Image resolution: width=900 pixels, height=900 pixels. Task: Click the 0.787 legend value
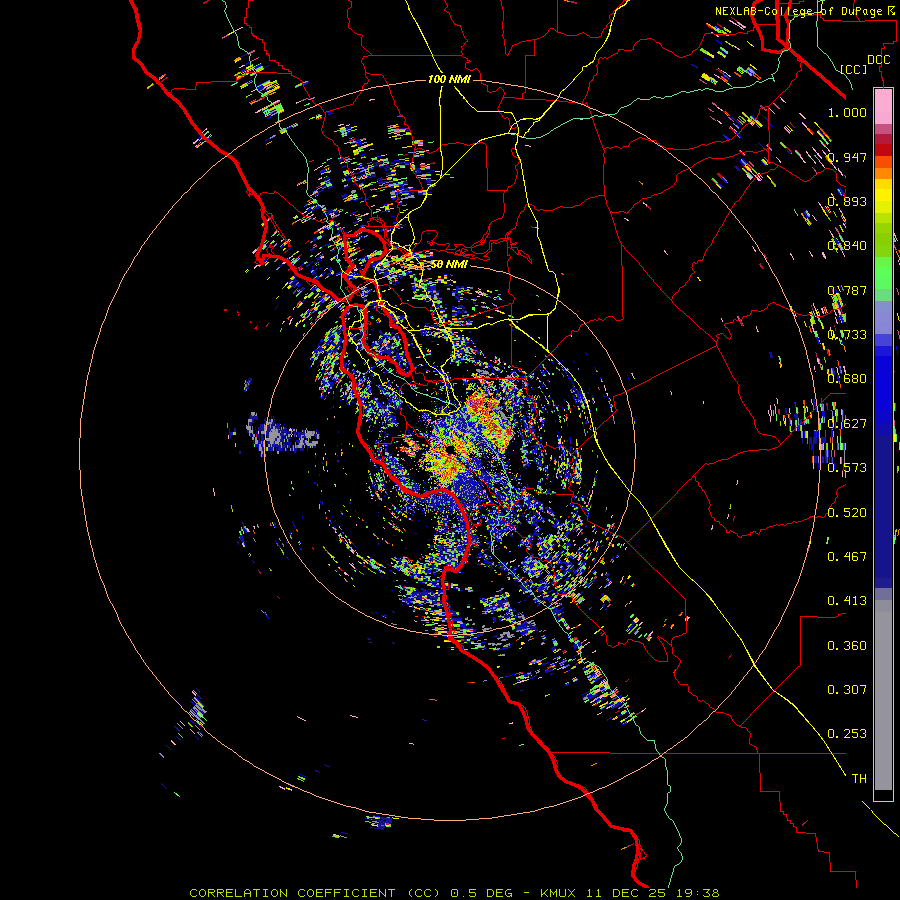tap(847, 290)
